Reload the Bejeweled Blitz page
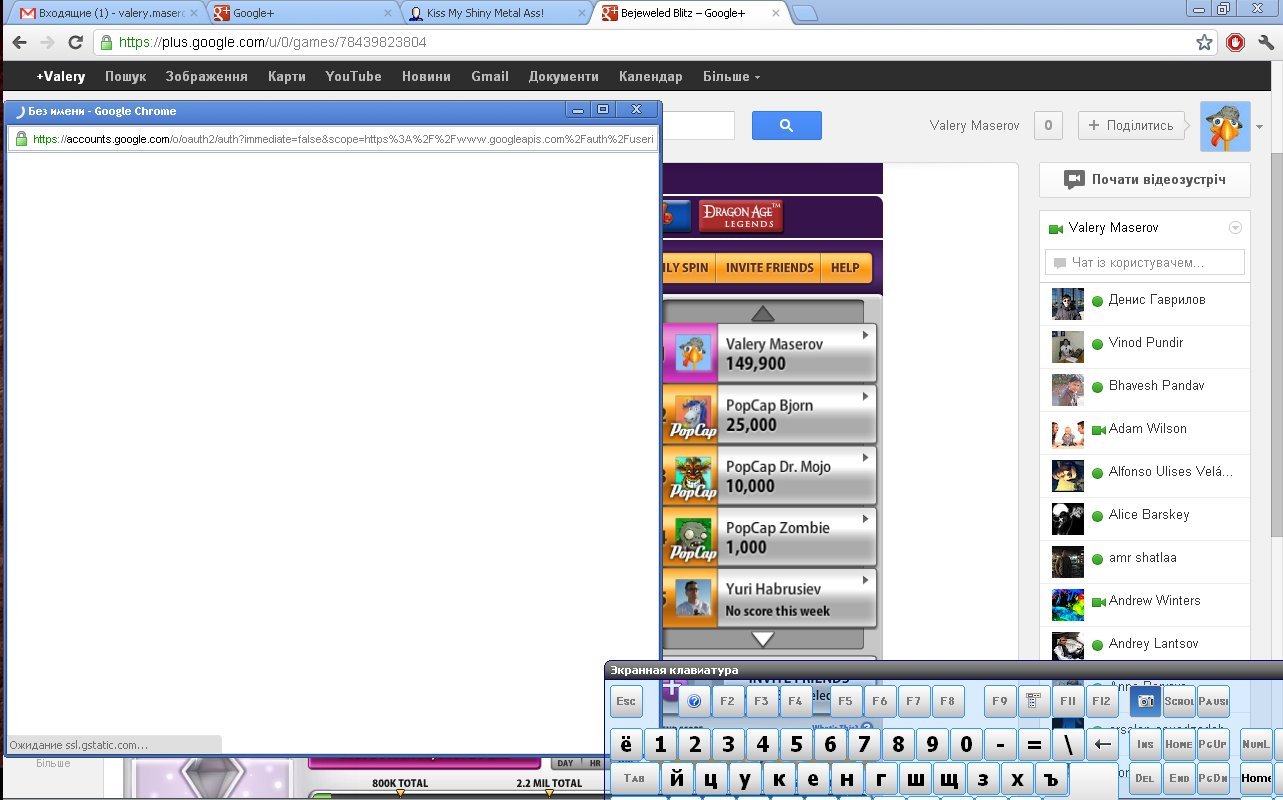 pos(75,43)
